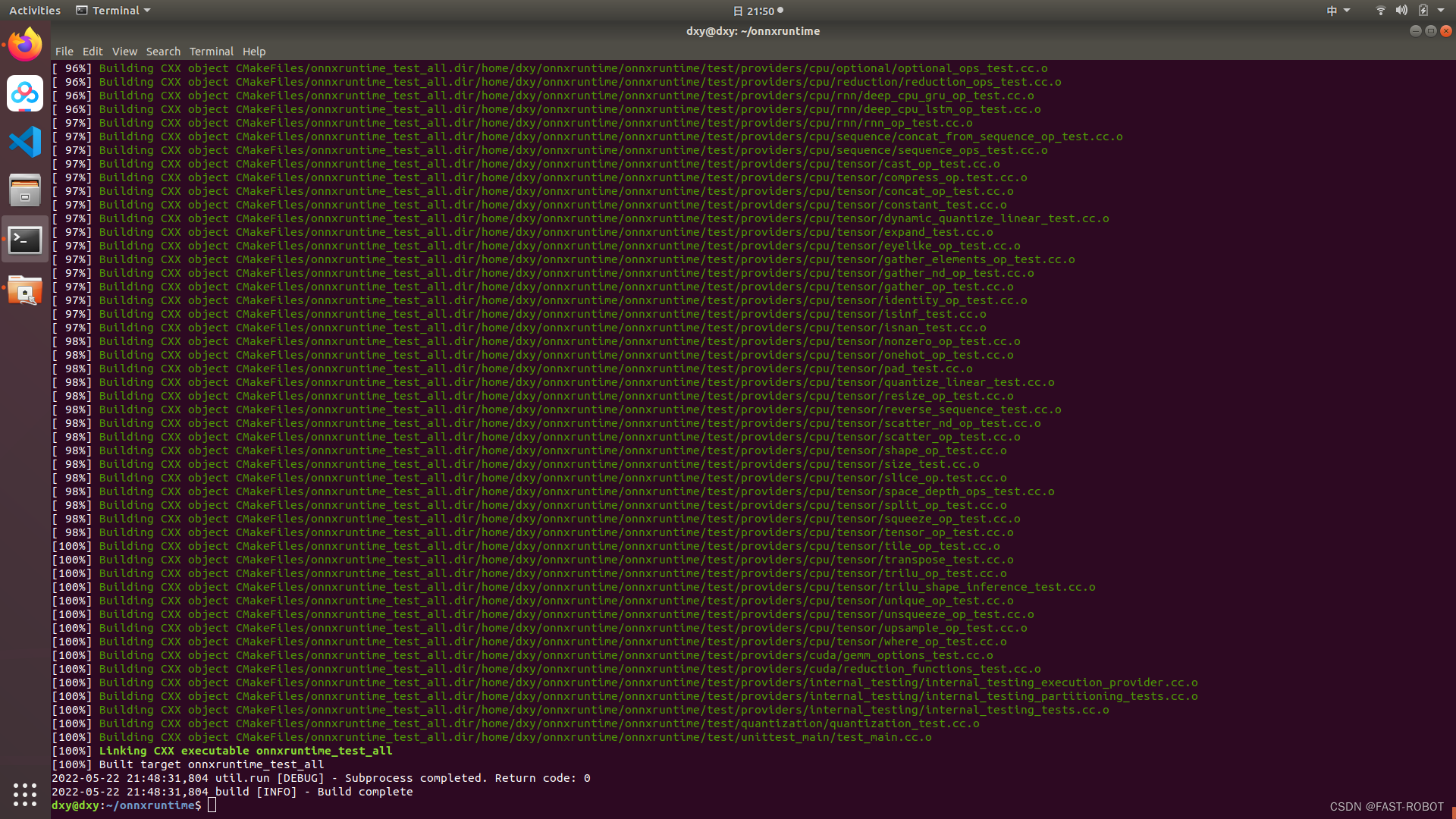Screen dimensions: 1456x819
Task: Select the running Terminal in the dock
Action: pos(25,239)
